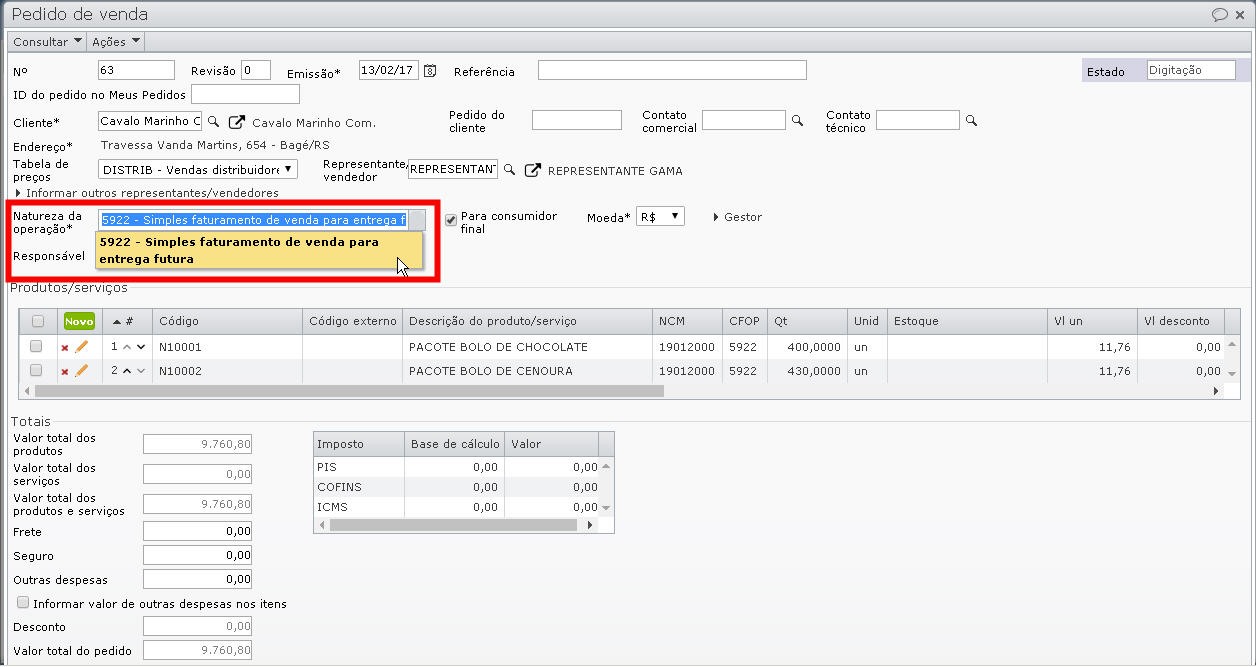Image resolution: width=1256 pixels, height=667 pixels.
Task: Click the Código column header
Action: coord(227,321)
